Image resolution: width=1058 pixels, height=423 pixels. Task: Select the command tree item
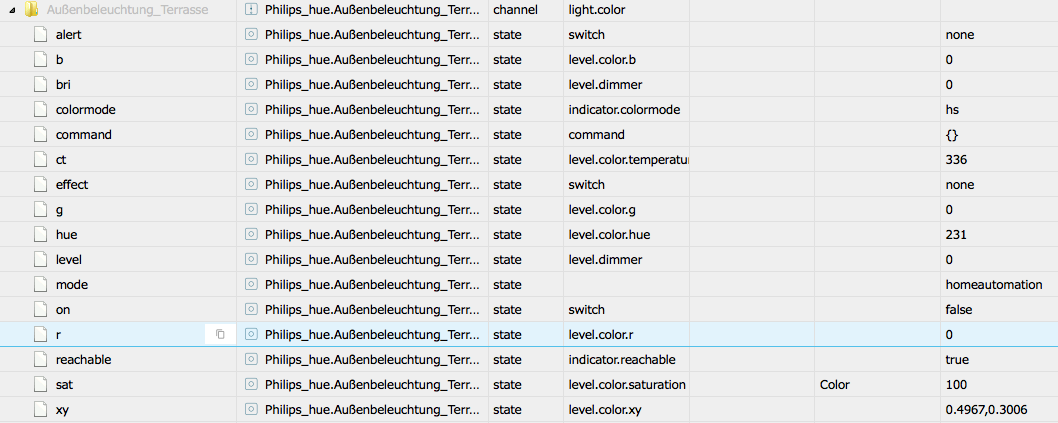pyautogui.click(x=84, y=134)
